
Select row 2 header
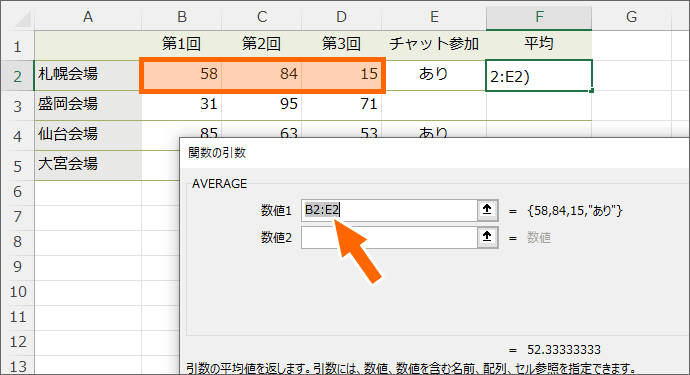pyautogui.click(x=18, y=76)
